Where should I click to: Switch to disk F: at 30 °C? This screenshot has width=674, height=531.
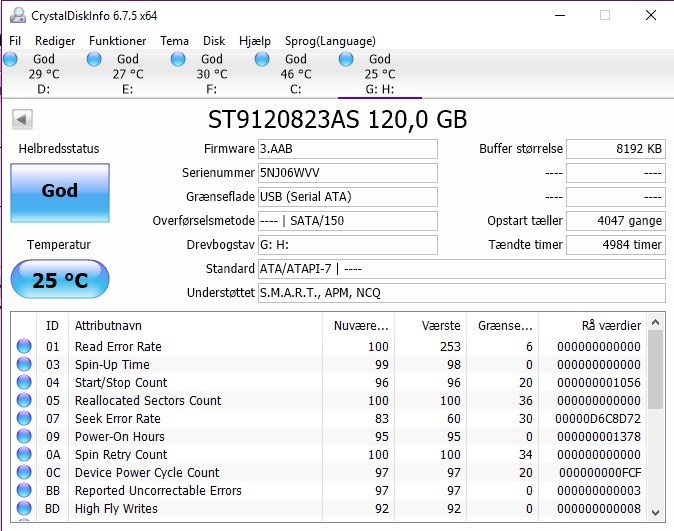pyautogui.click(x=212, y=74)
